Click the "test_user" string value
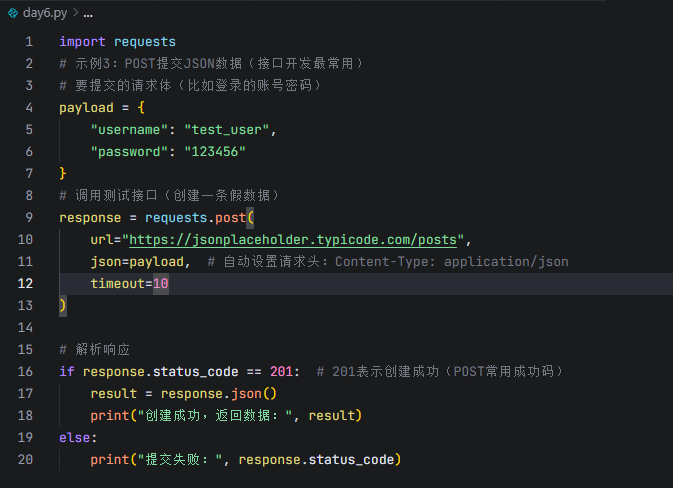 (227, 130)
